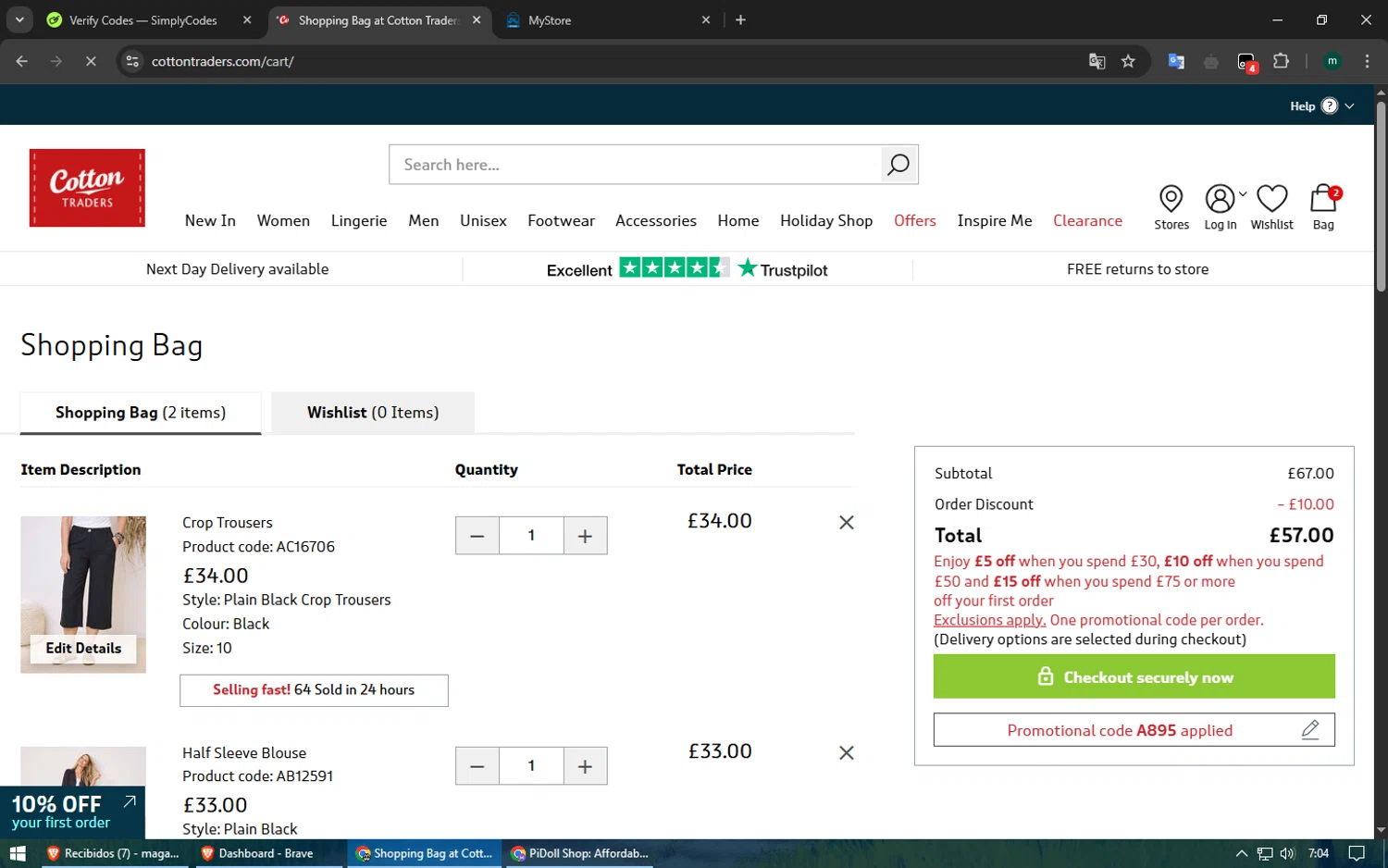Decrease Half Sleeve Blouse quantity with minus
The width and height of the screenshot is (1388, 868).
pos(477,766)
